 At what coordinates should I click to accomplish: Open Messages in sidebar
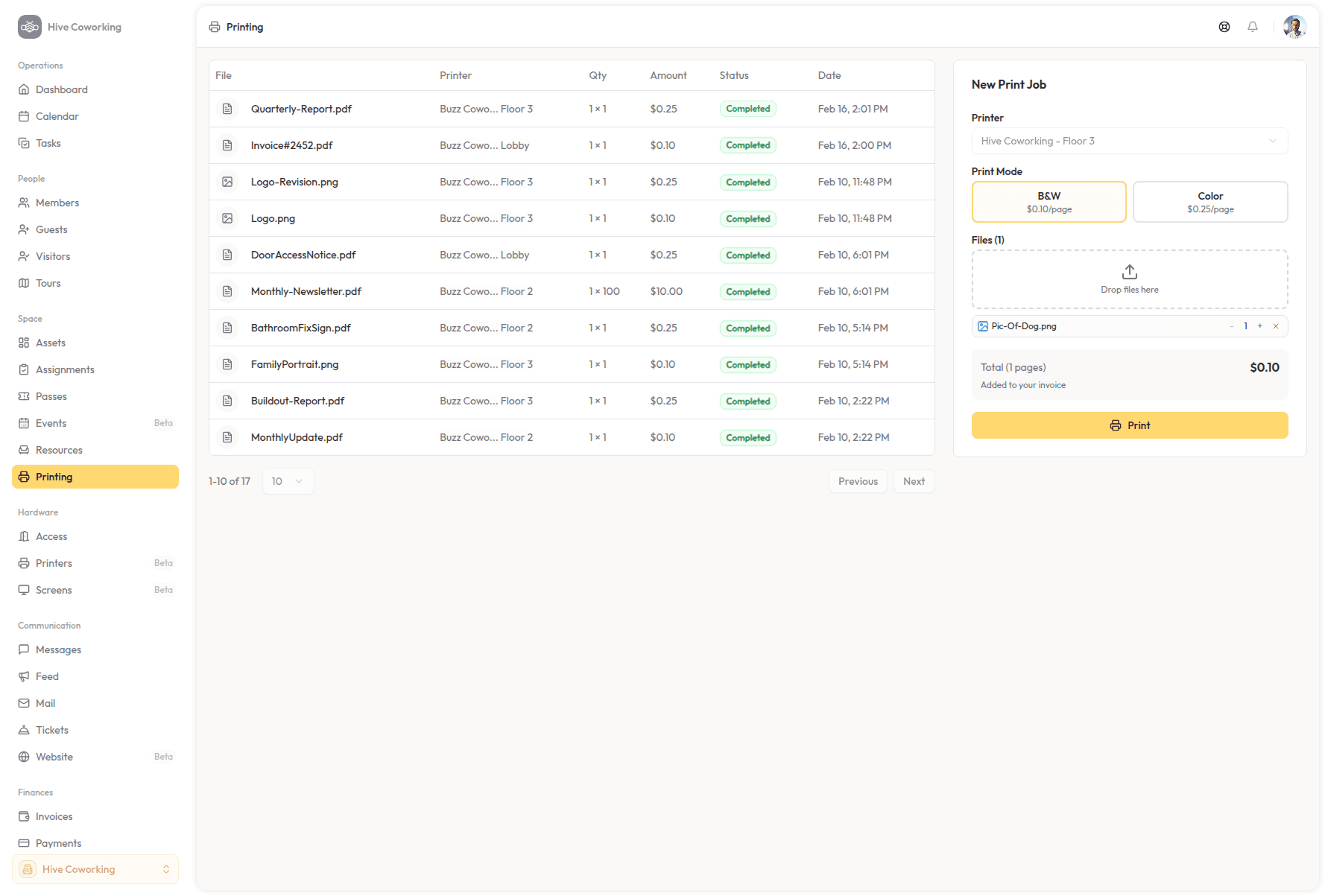click(x=95, y=649)
